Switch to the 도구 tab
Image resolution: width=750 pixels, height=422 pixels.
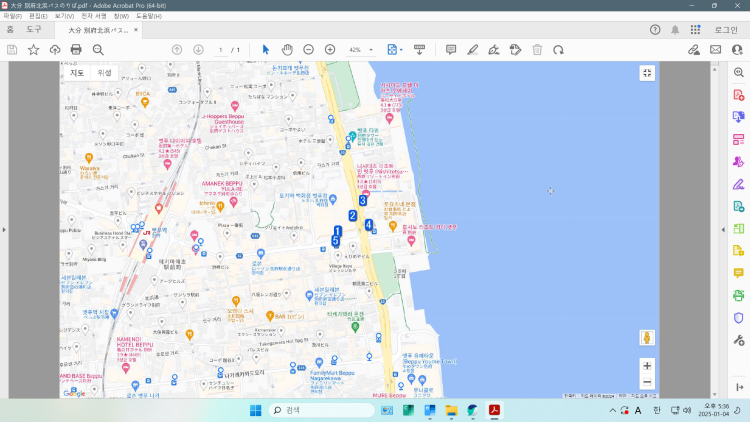[33, 30]
